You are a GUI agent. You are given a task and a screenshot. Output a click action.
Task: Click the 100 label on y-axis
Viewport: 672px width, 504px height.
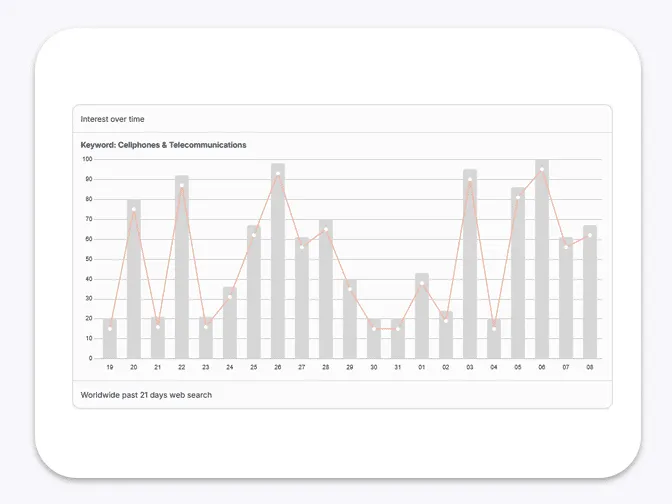87,159
